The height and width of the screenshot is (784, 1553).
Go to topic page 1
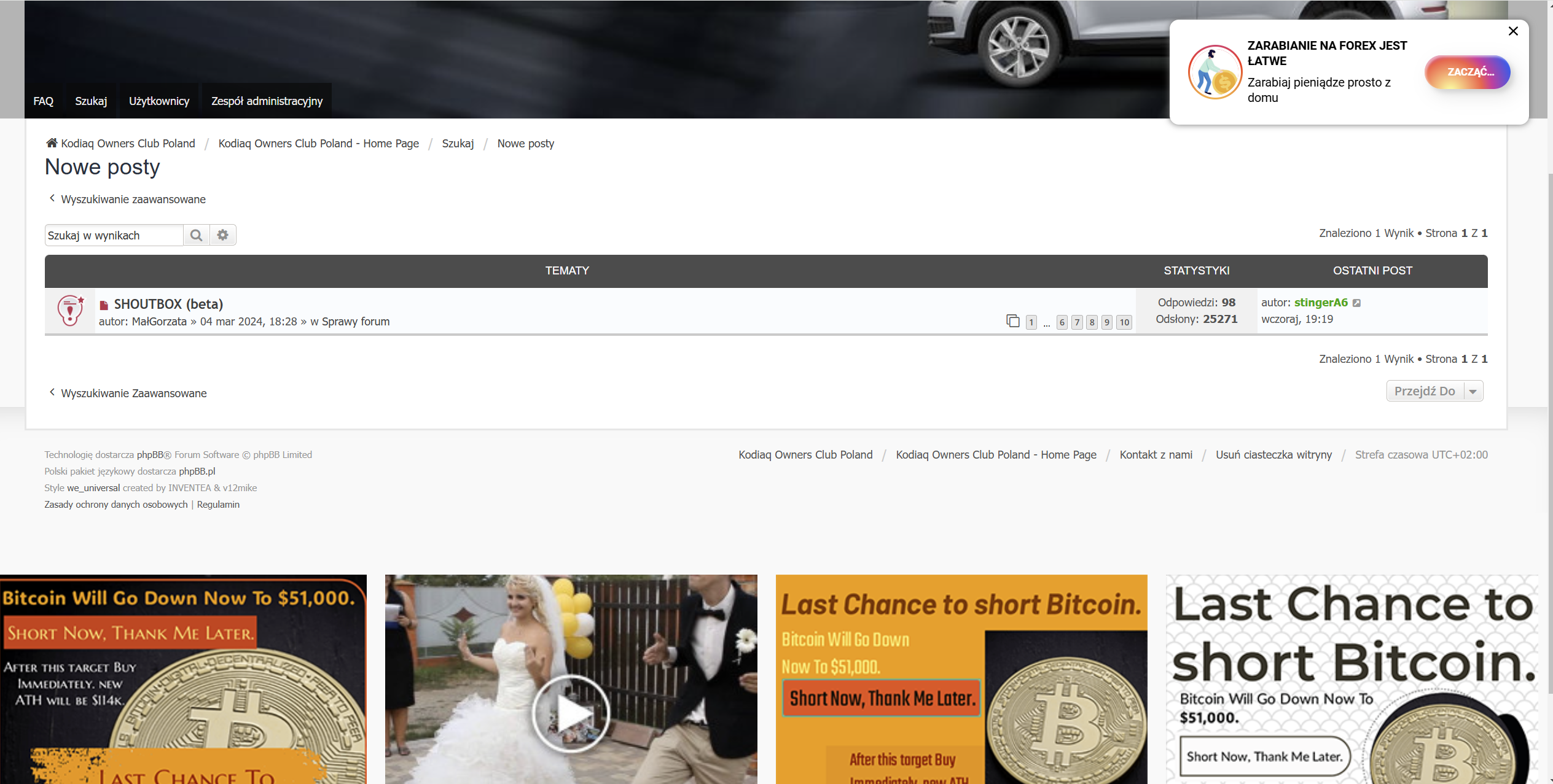pyautogui.click(x=1031, y=322)
